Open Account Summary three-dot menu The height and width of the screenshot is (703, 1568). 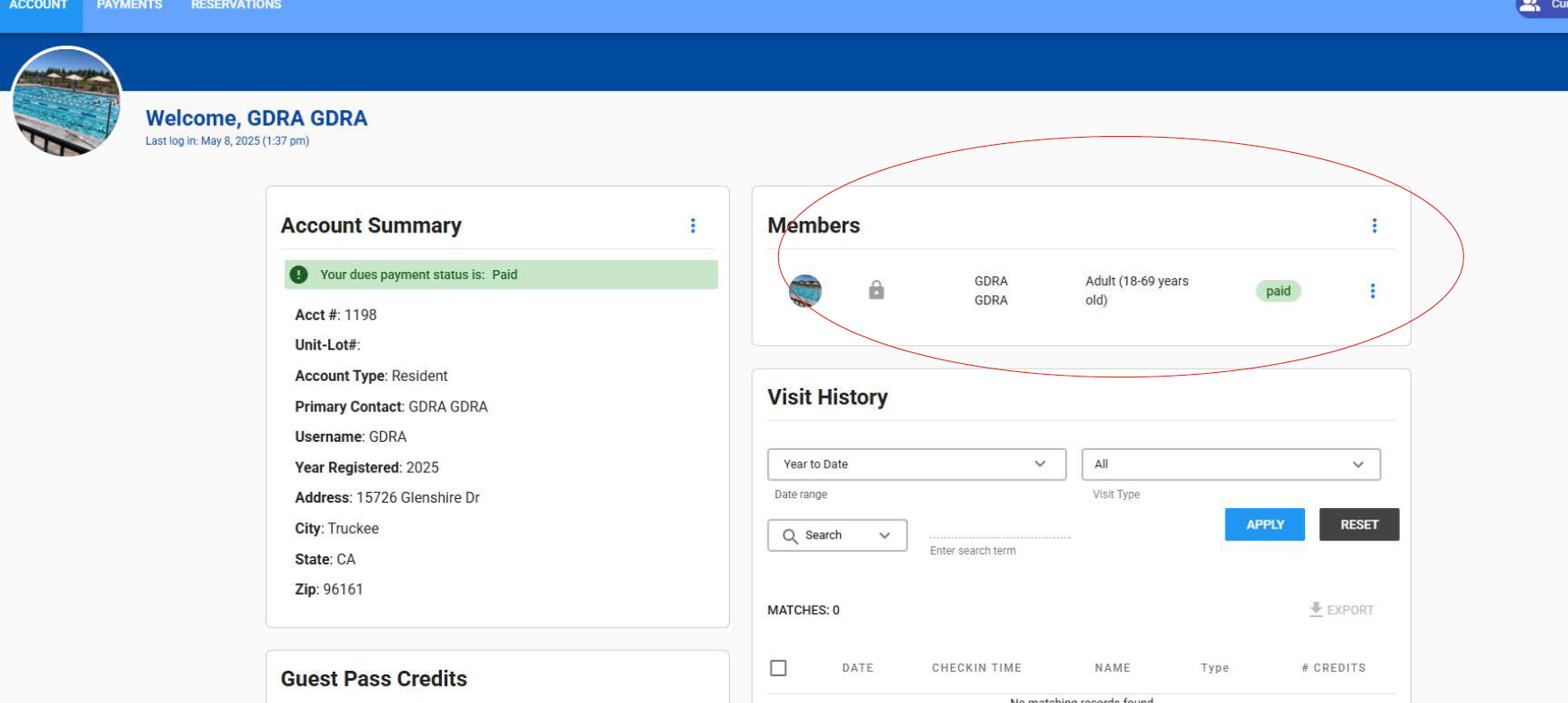coord(692,225)
